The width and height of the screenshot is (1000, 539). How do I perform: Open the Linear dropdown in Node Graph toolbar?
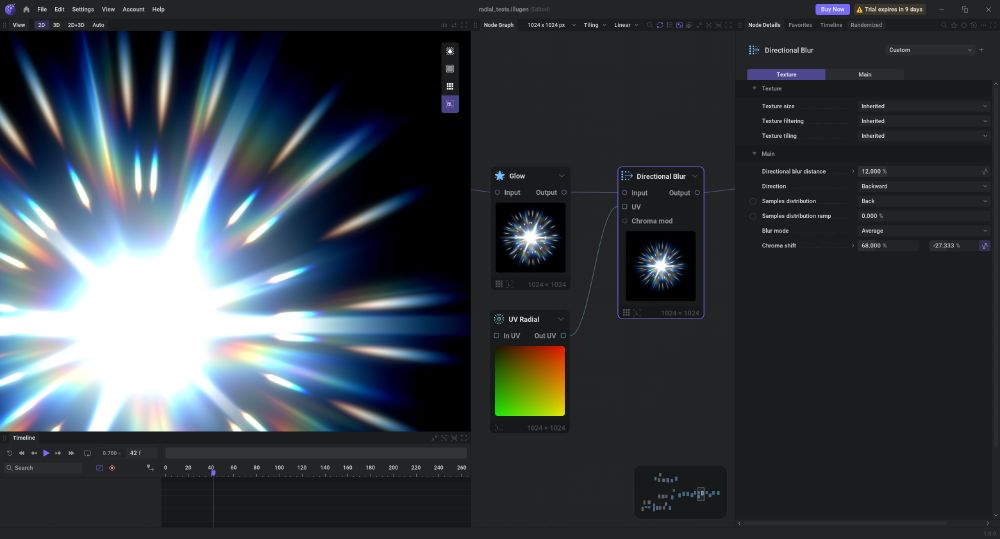point(626,26)
